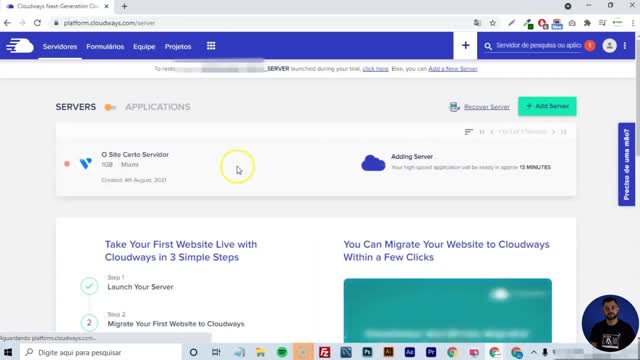Open File Explorer from the taskbar
640x360 pixels.
[x=260, y=352]
